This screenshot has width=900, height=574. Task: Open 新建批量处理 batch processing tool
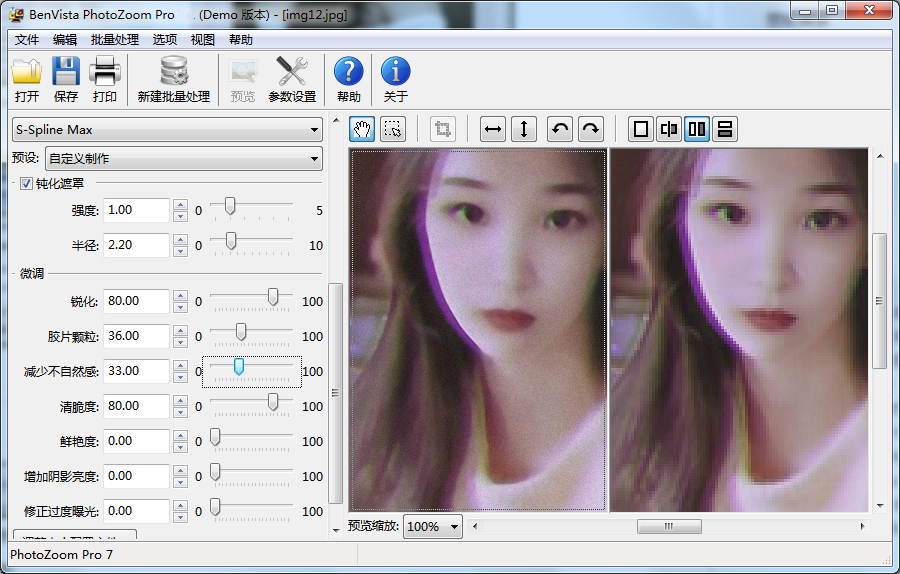pos(174,79)
